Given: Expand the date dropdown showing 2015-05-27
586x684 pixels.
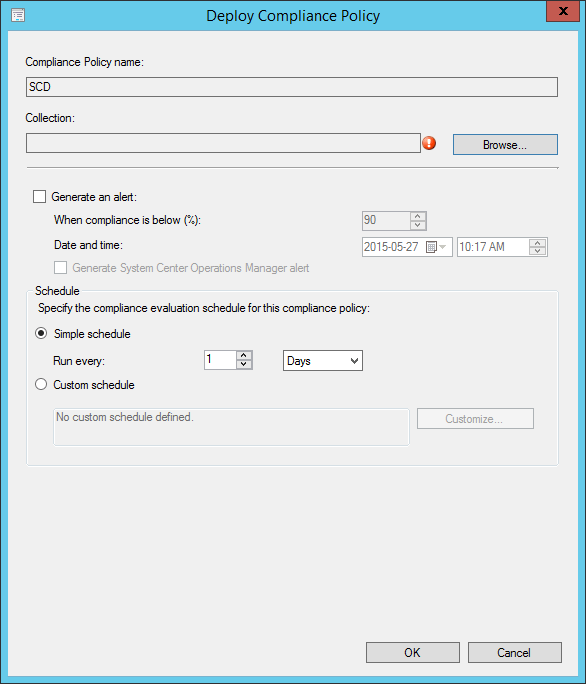Looking at the screenshot, I should 442,247.
